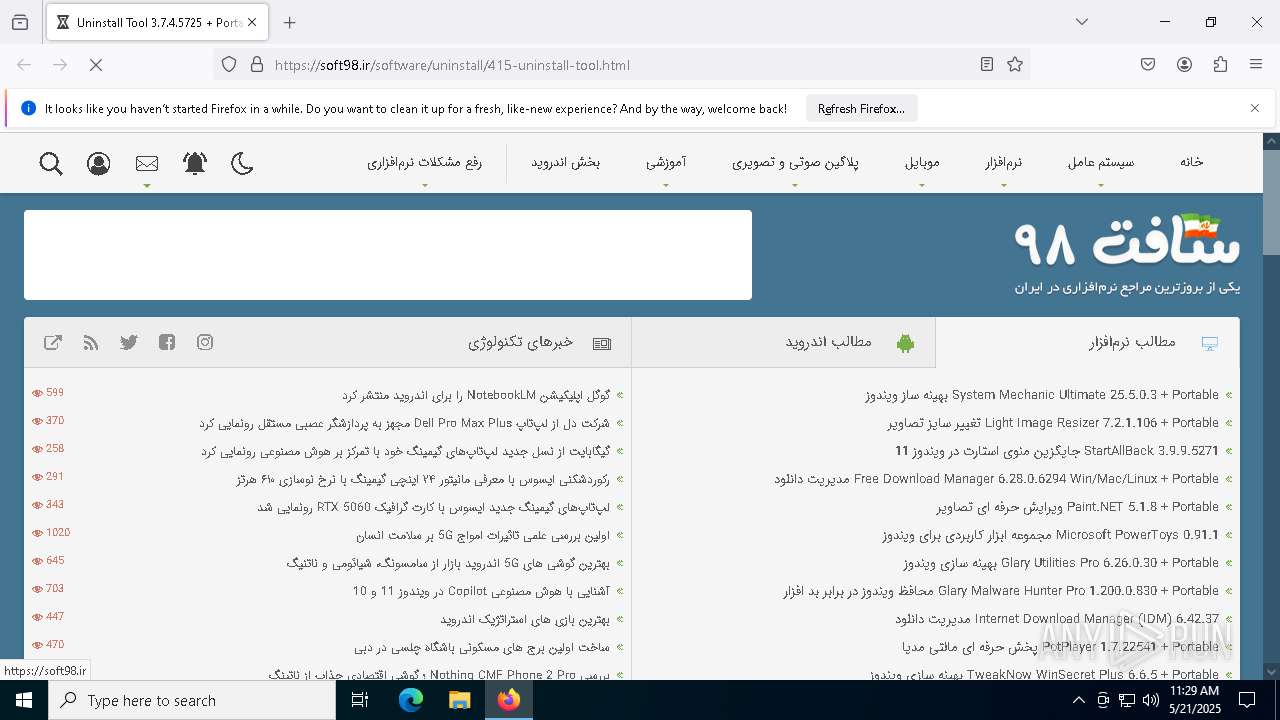Open the خانه menu item
Image resolution: width=1280 pixels, height=720 pixels.
(x=1191, y=162)
